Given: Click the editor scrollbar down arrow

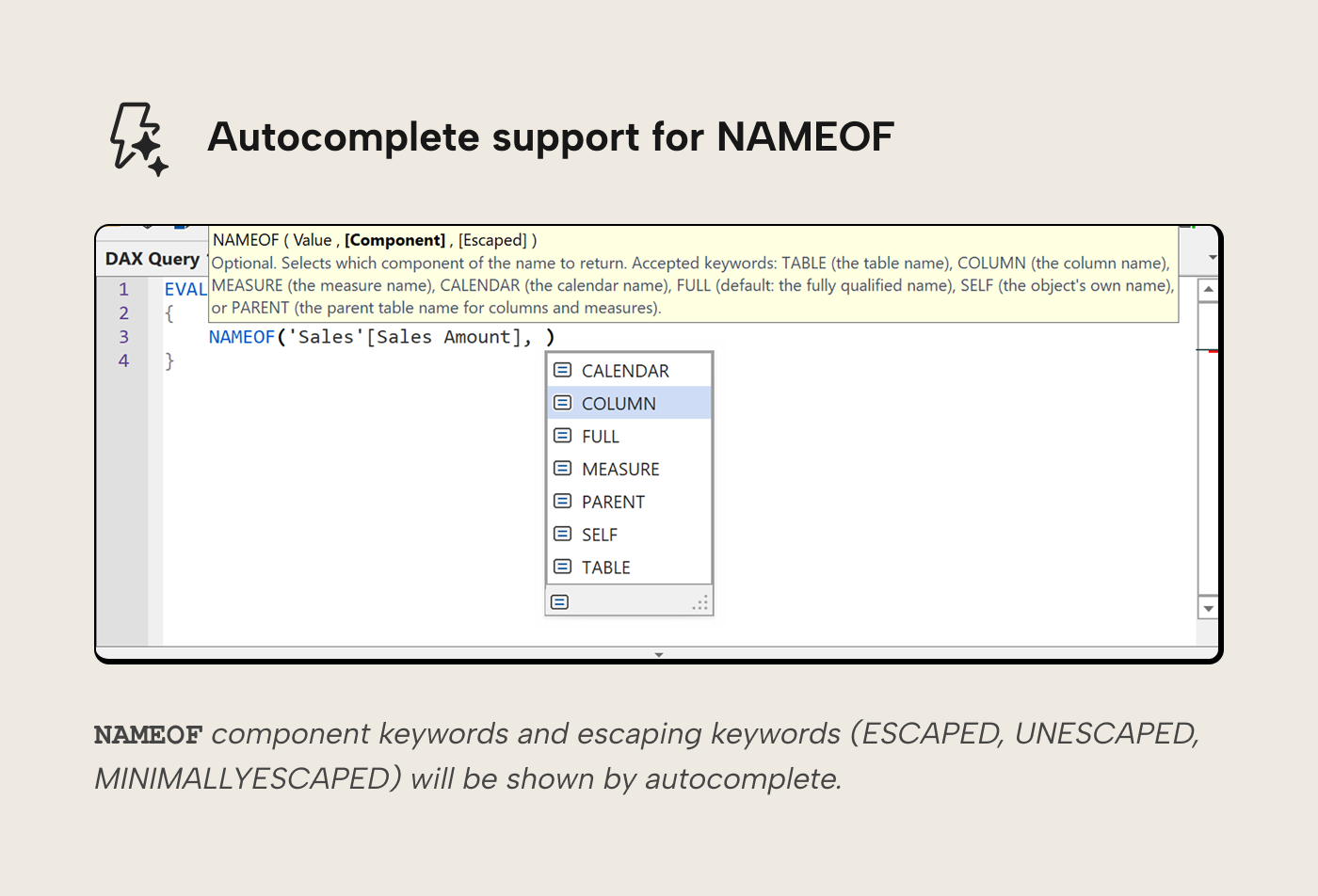Looking at the screenshot, I should coord(1209,609).
